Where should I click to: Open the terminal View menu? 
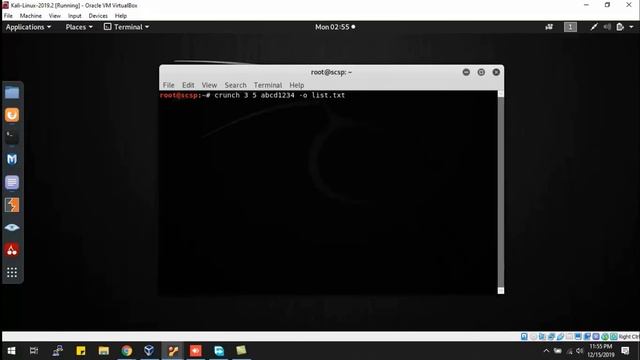pyautogui.click(x=209, y=85)
